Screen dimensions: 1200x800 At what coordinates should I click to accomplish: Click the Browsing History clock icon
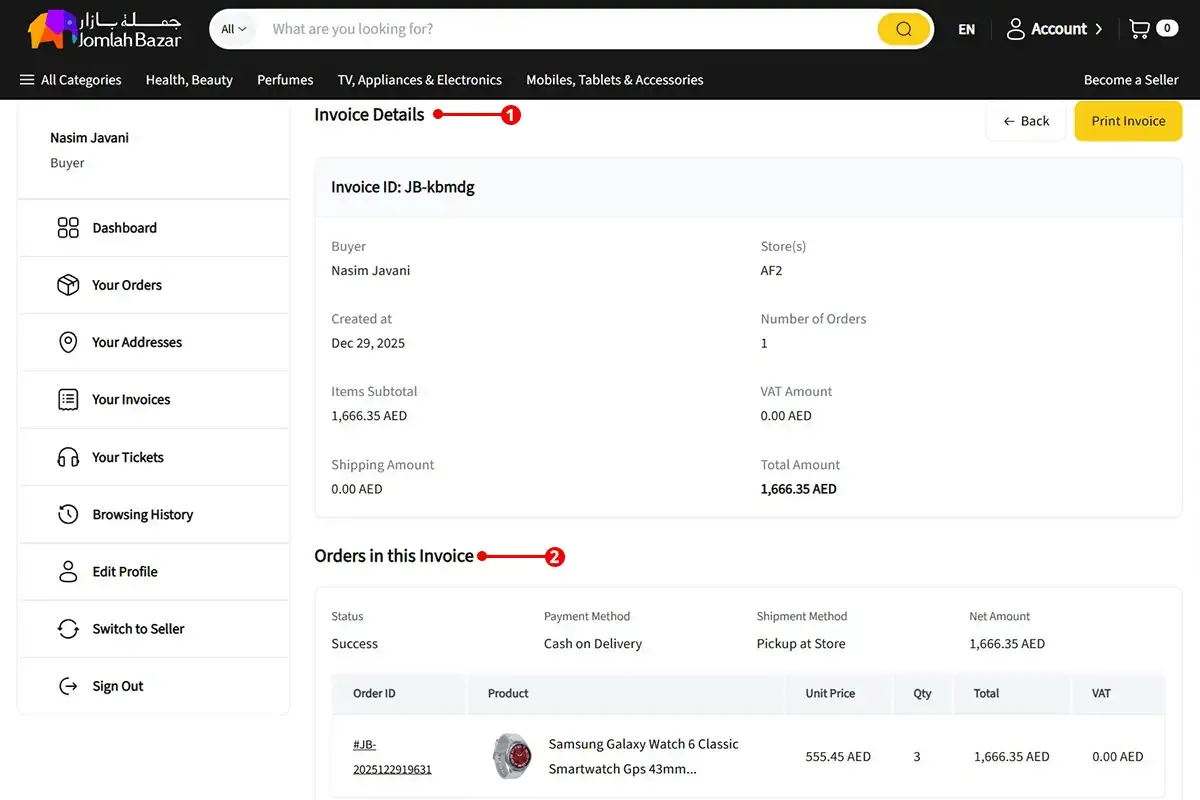point(68,515)
